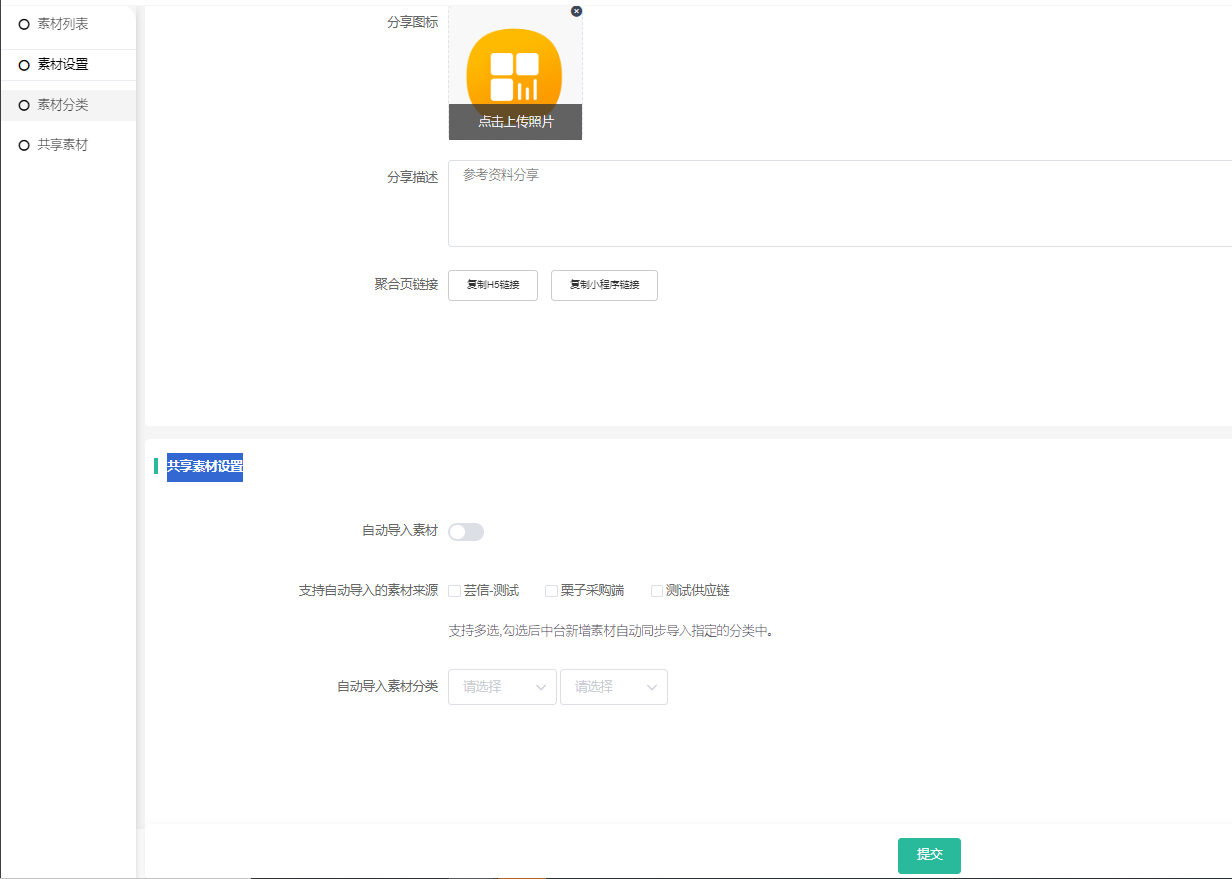Screen dimensions: 1232x879
Task: Click the 复制小程序链接 button
Action: (604, 285)
